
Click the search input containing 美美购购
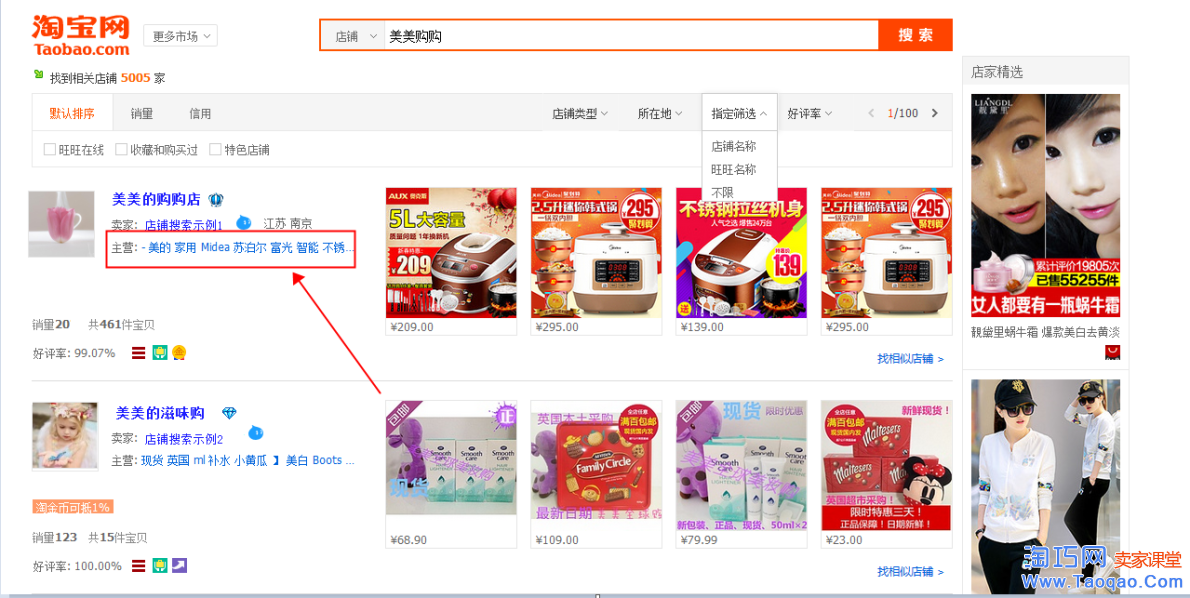(631, 36)
